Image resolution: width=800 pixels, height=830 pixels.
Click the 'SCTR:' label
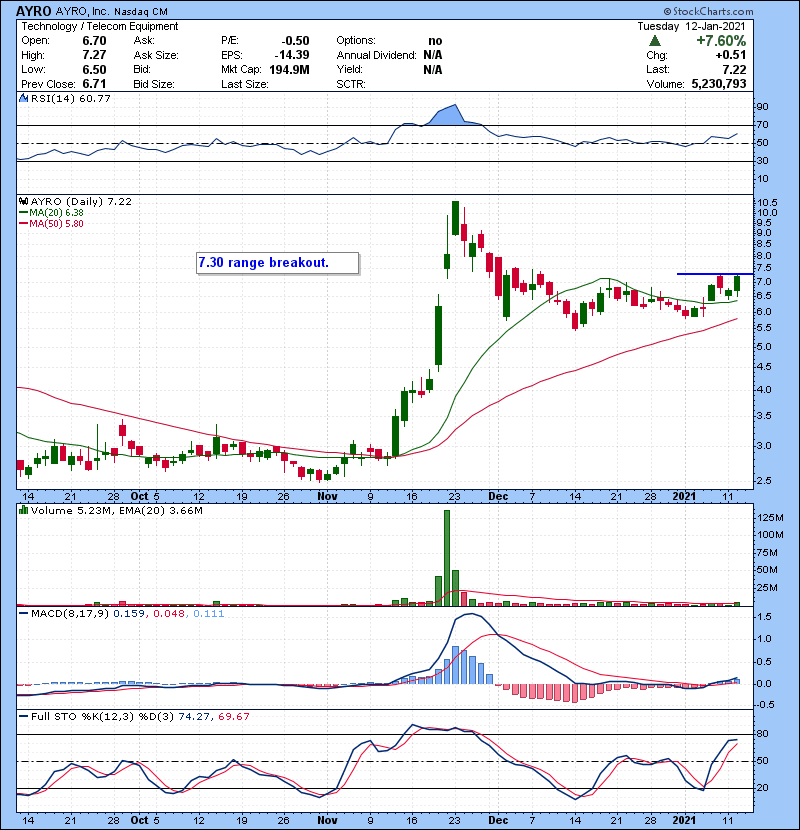click(350, 84)
